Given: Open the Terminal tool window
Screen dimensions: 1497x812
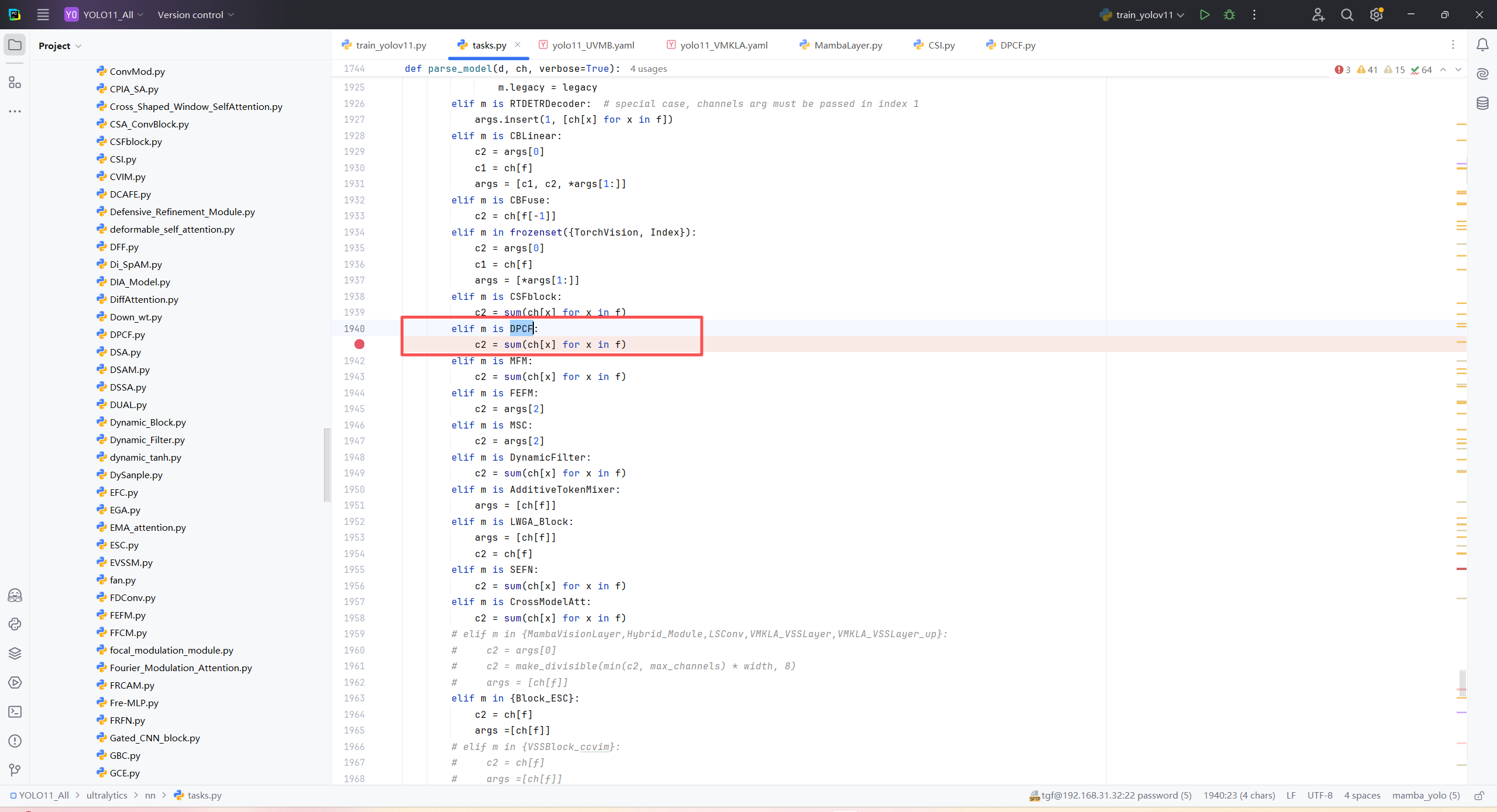Looking at the screenshot, I should coord(15,711).
